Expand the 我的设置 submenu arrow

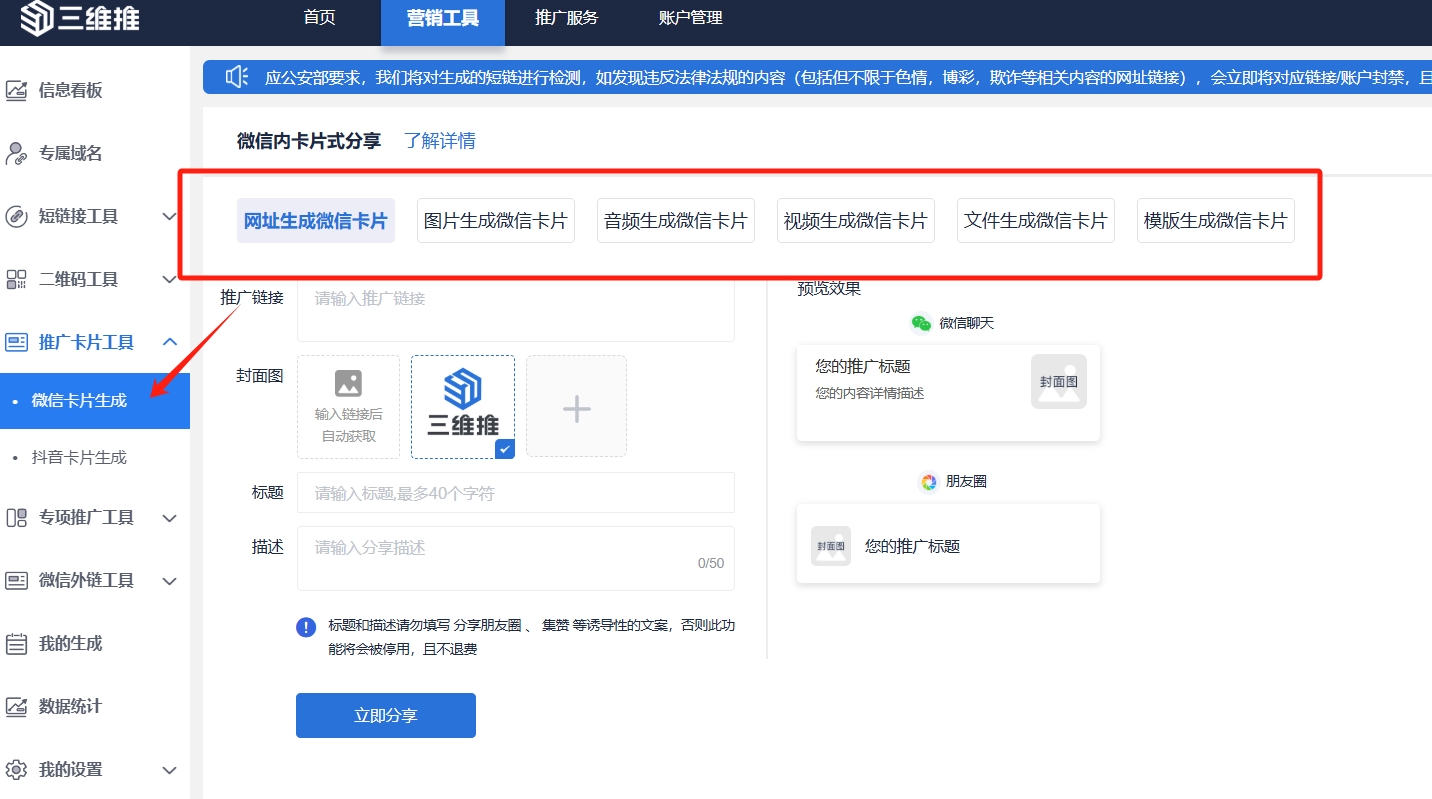click(x=169, y=769)
